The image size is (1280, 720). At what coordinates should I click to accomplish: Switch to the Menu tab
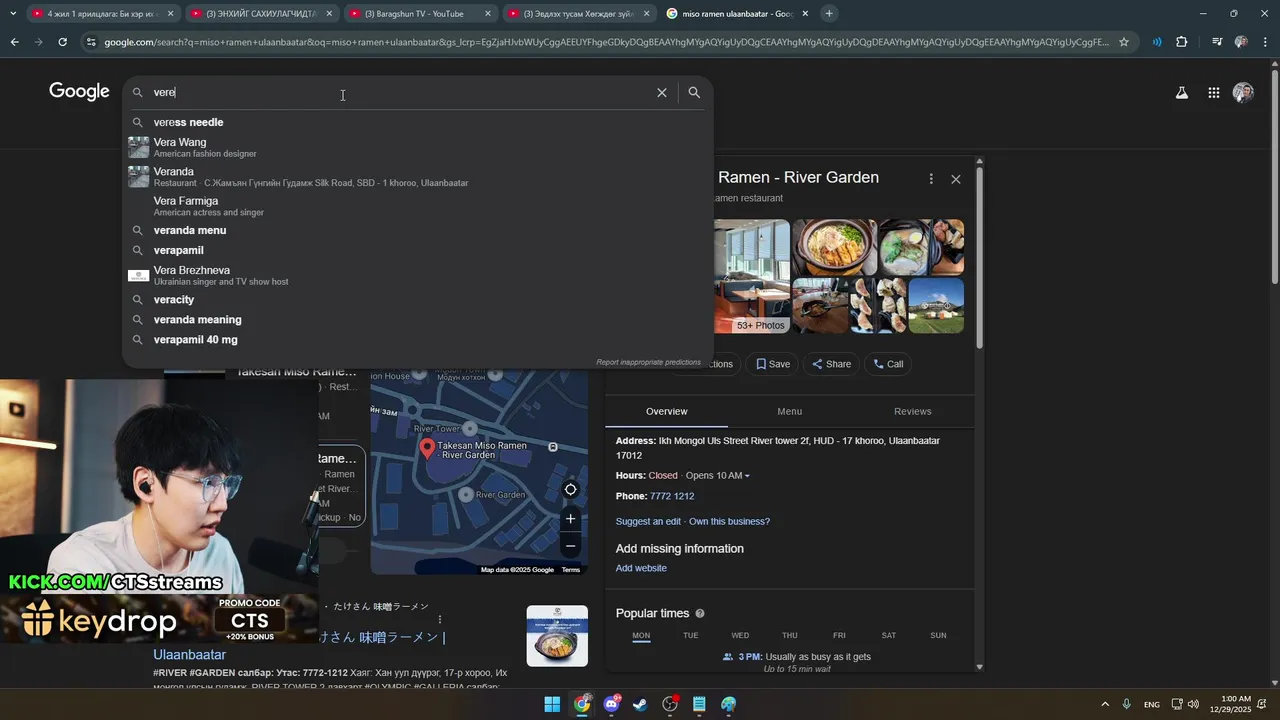789,411
